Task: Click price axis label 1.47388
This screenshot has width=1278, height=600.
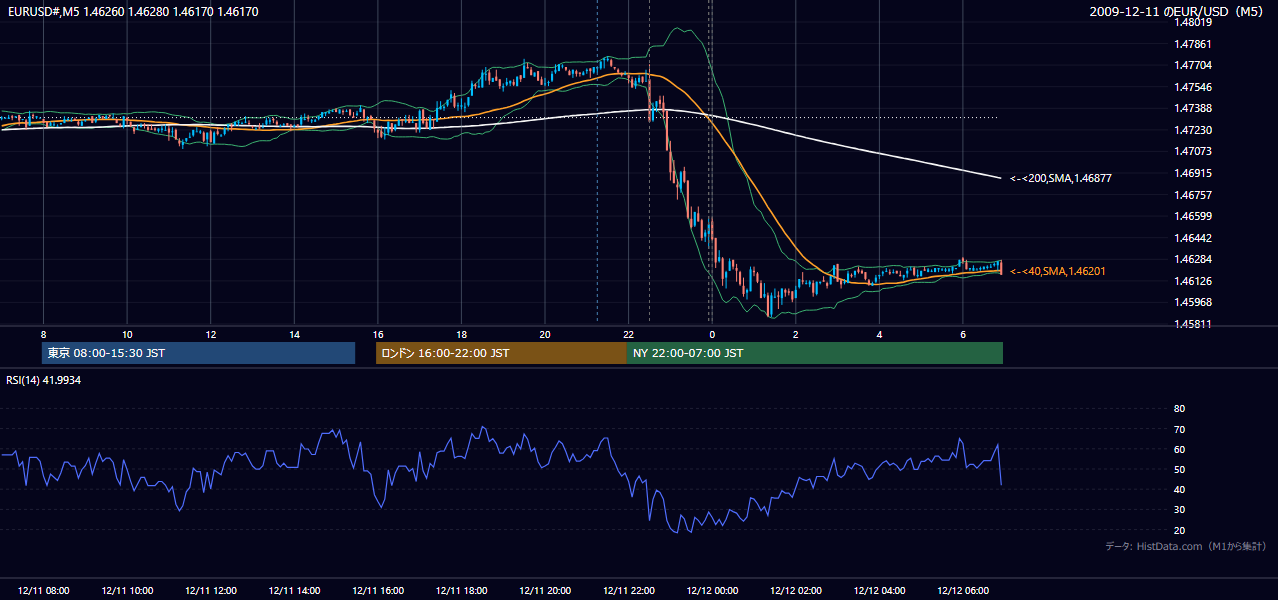Action: 1194,108
